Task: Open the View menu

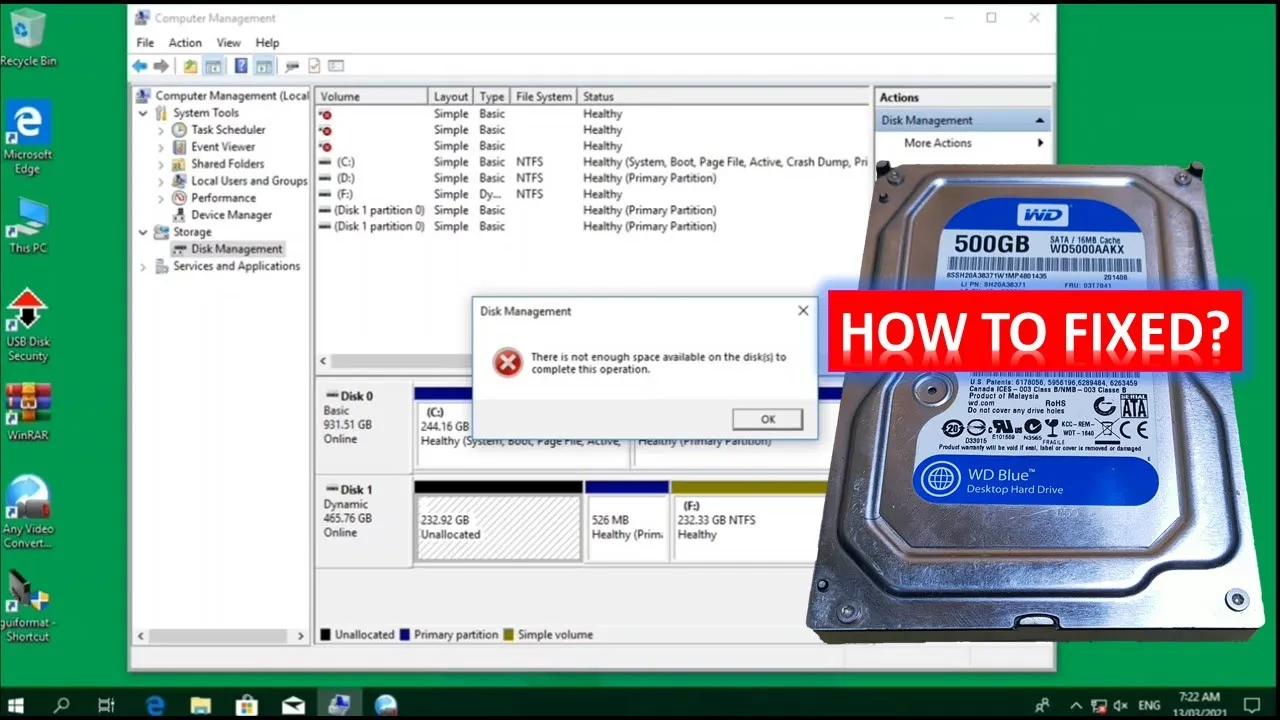Action: (229, 43)
